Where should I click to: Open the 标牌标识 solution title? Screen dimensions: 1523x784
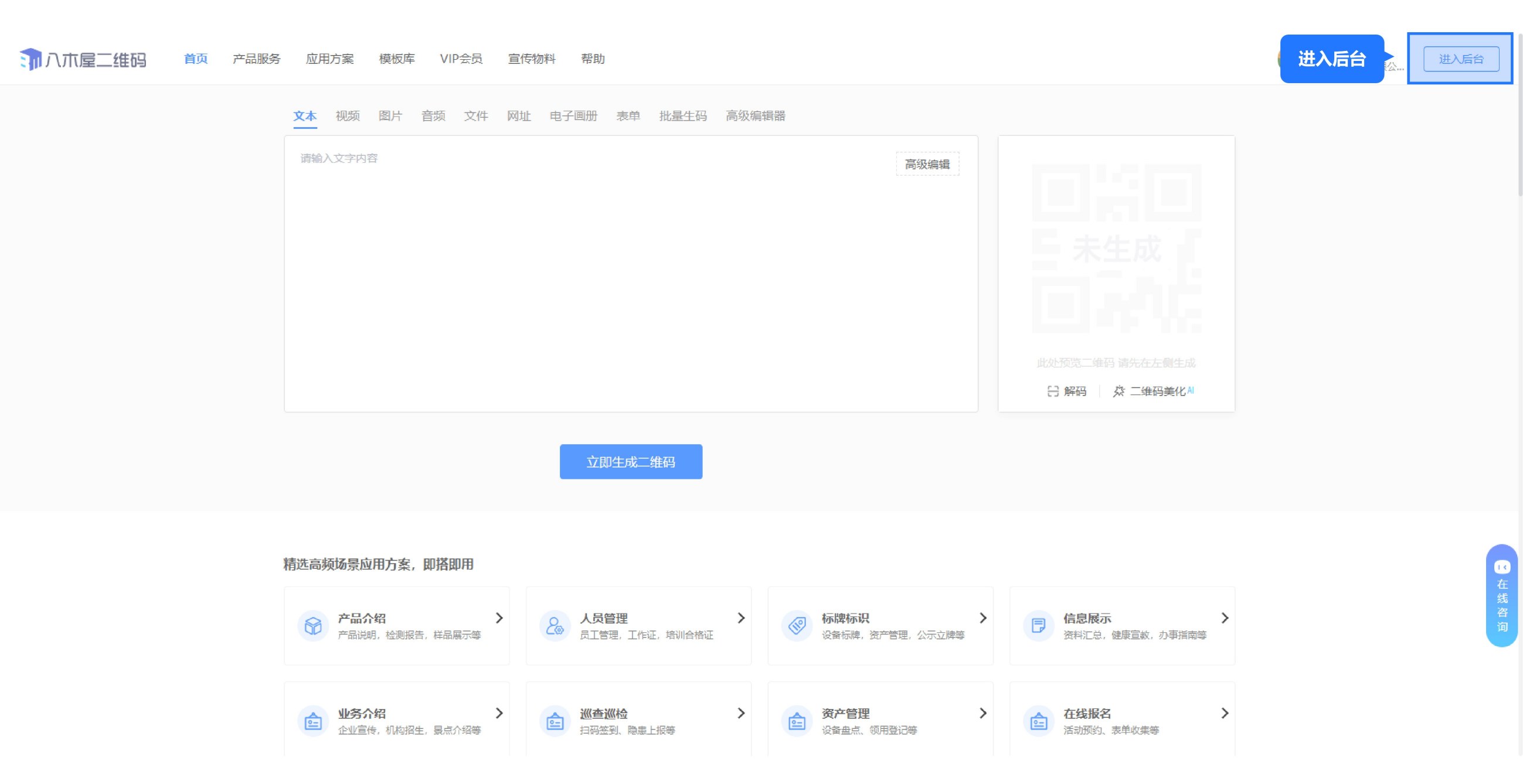point(845,618)
